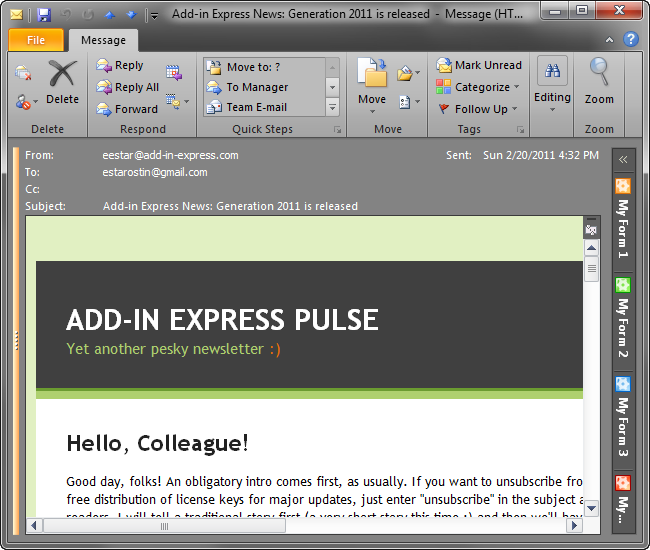Select the 'Team E-mail' quick step

[264, 107]
